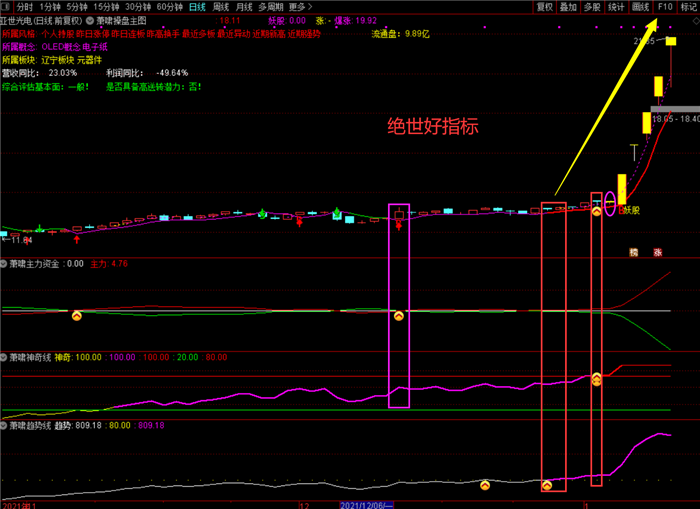Click the 个人持股 style tag
This screenshot has width=700, height=509.
click(x=58, y=33)
